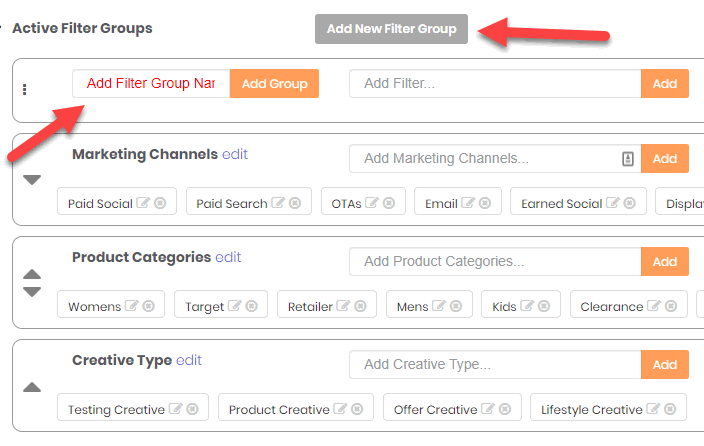704x446 pixels.
Task: Move Product Categories group up
Action: 32,274
